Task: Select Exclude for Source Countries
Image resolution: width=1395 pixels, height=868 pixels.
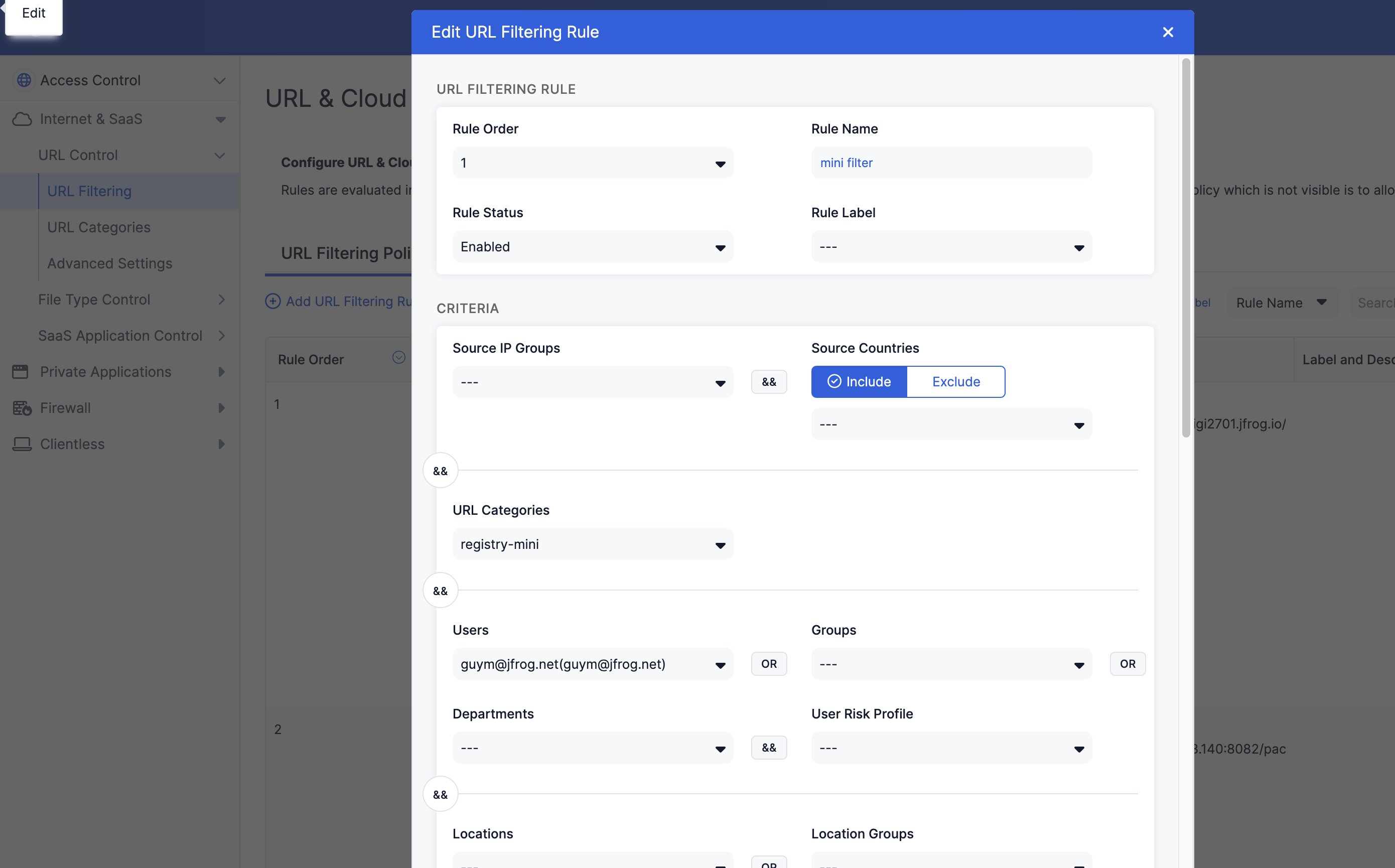Action: [956, 381]
